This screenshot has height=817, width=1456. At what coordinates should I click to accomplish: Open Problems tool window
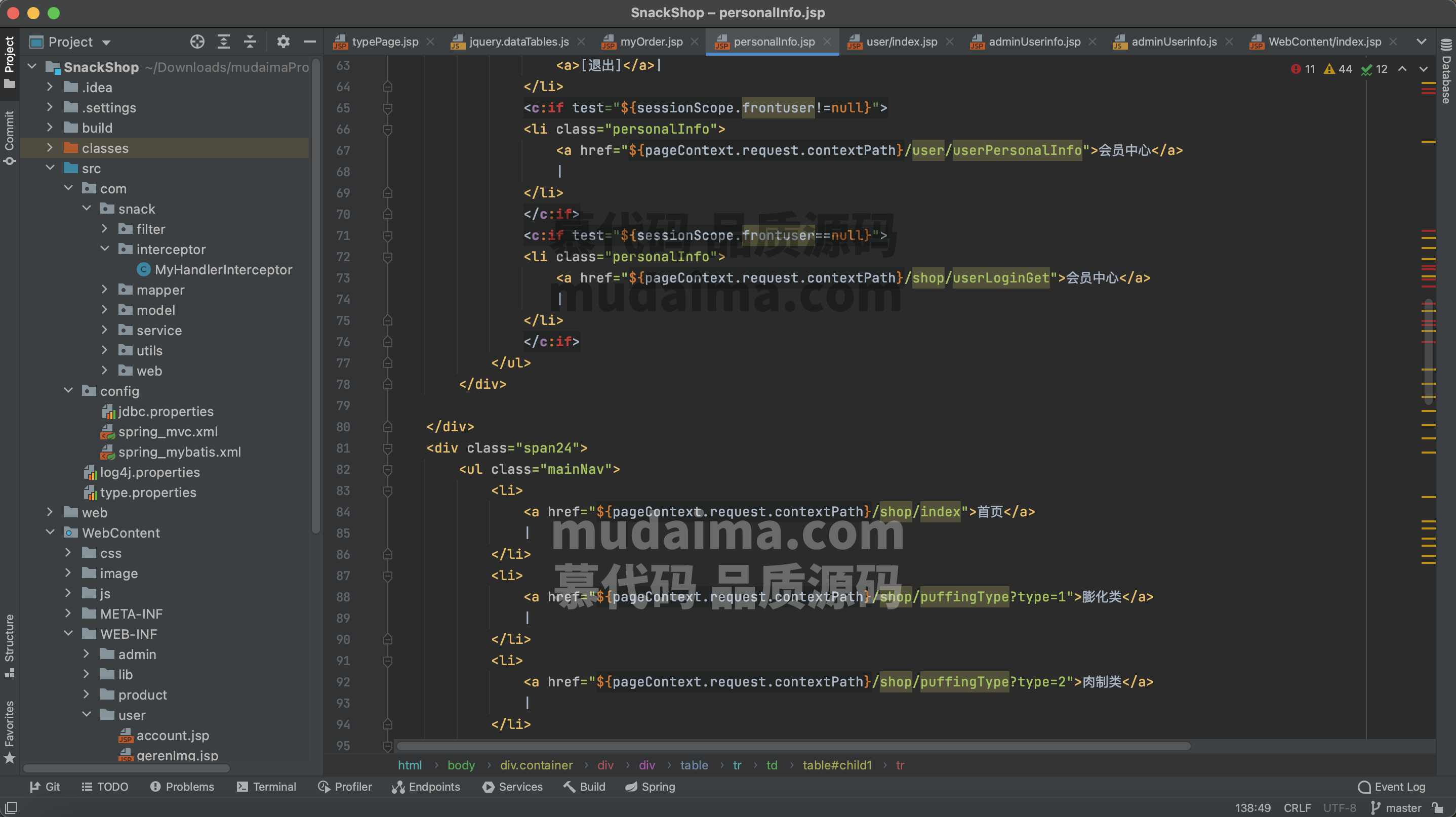tap(182, 787)
